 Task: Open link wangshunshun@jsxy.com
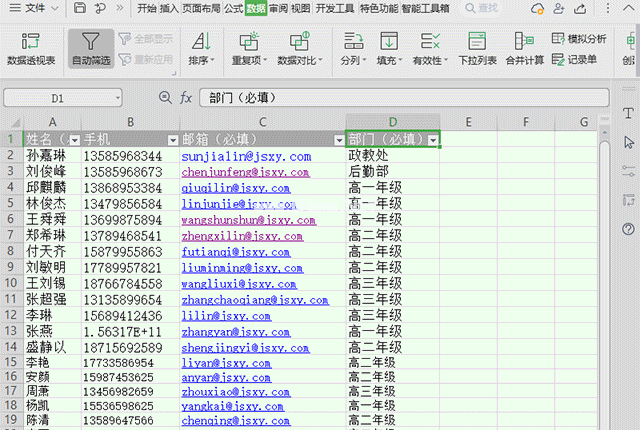pyautogui.click(x=249, y=220)
